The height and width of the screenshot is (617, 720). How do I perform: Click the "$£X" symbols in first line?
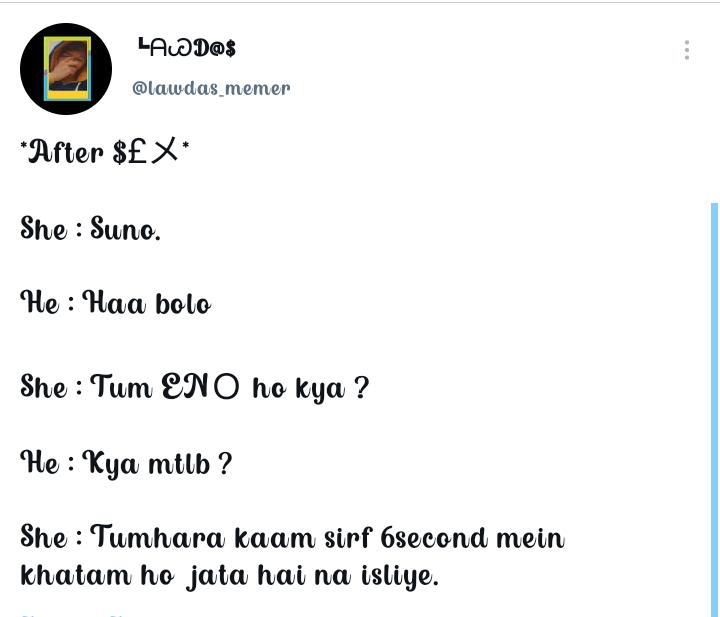(x=145, y=152)
